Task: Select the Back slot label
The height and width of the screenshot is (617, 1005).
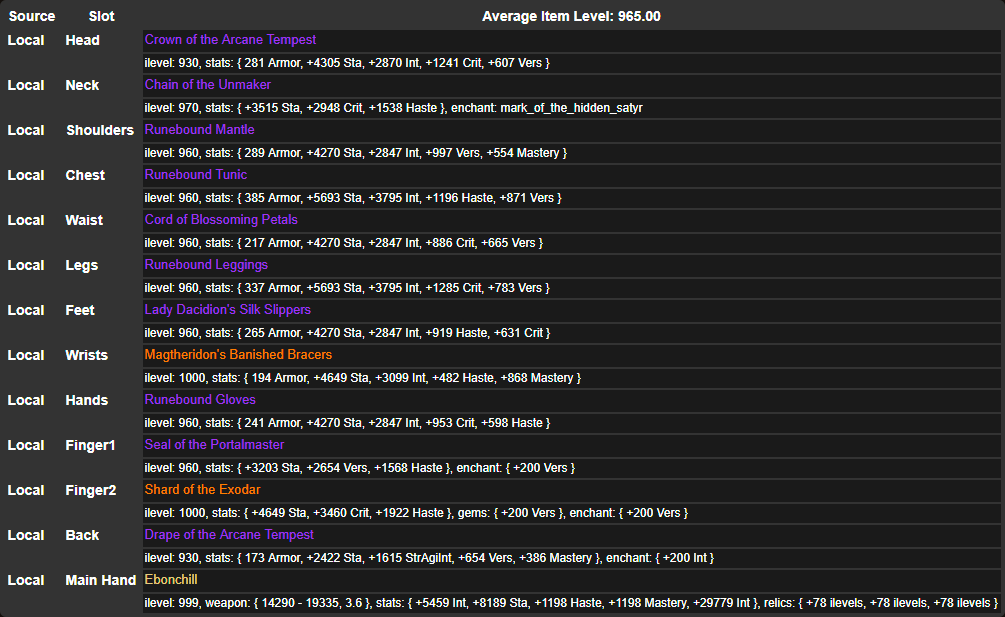Action: click(82, 535)
